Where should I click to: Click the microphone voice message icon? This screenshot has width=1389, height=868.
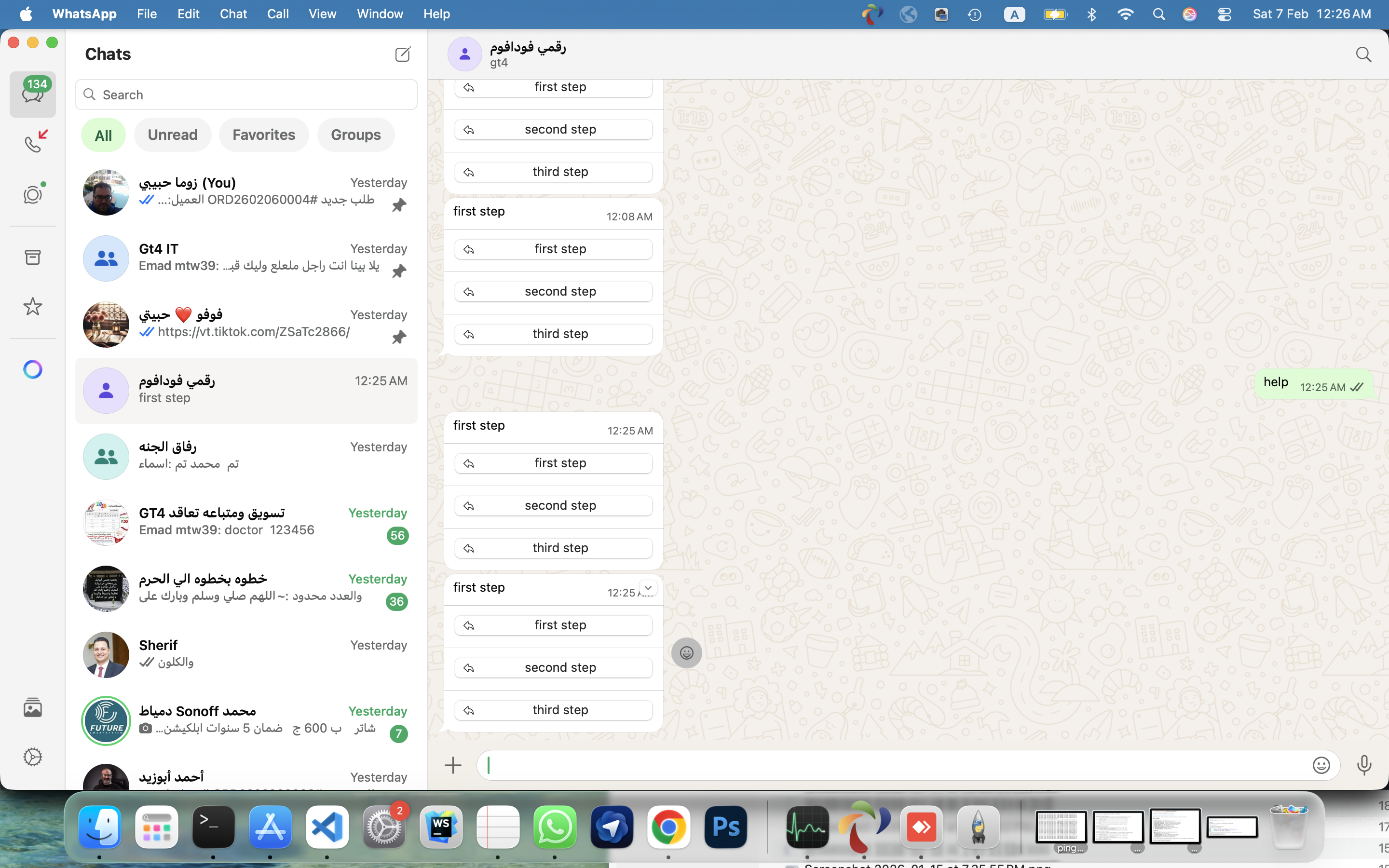tap(1364, 765)
